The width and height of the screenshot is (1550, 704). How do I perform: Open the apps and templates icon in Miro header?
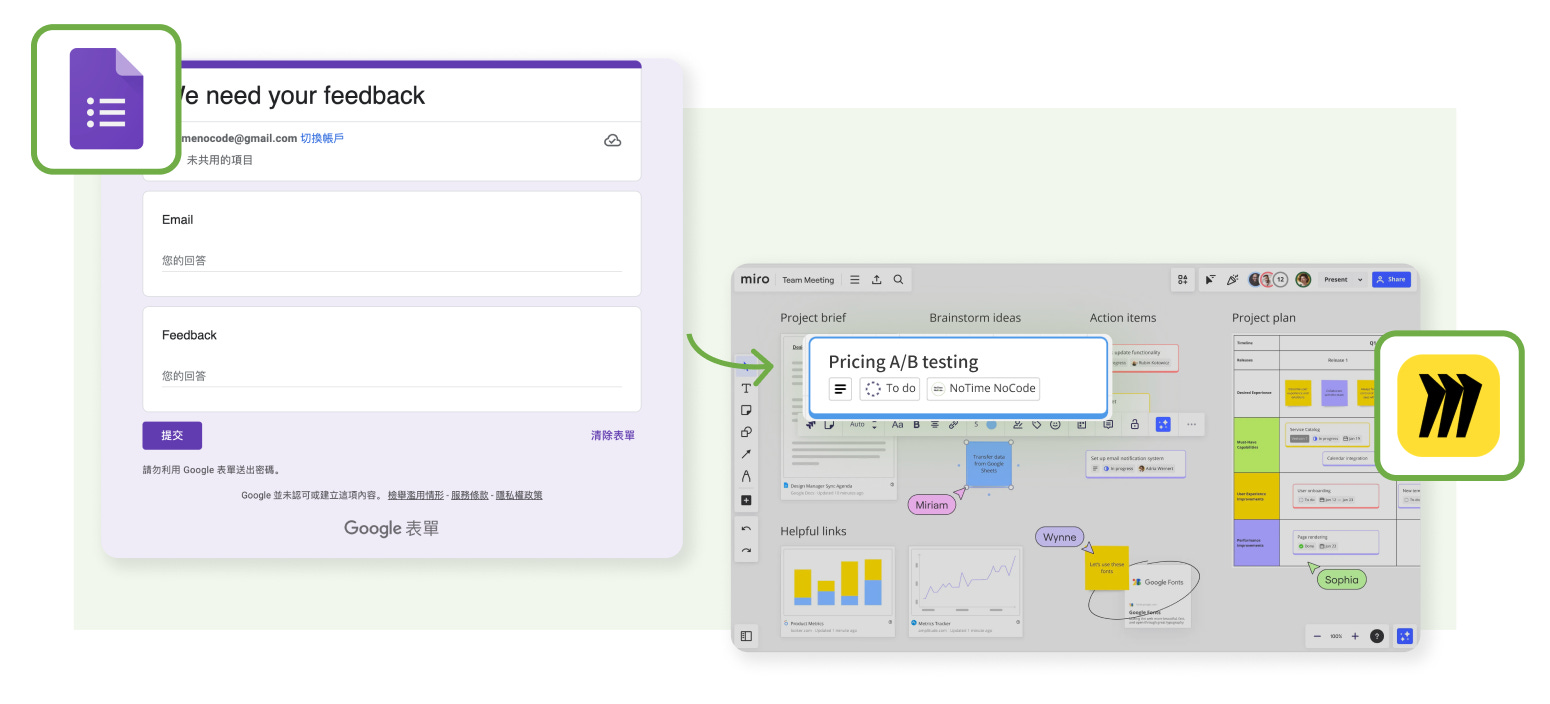(x=1183, y=280)
